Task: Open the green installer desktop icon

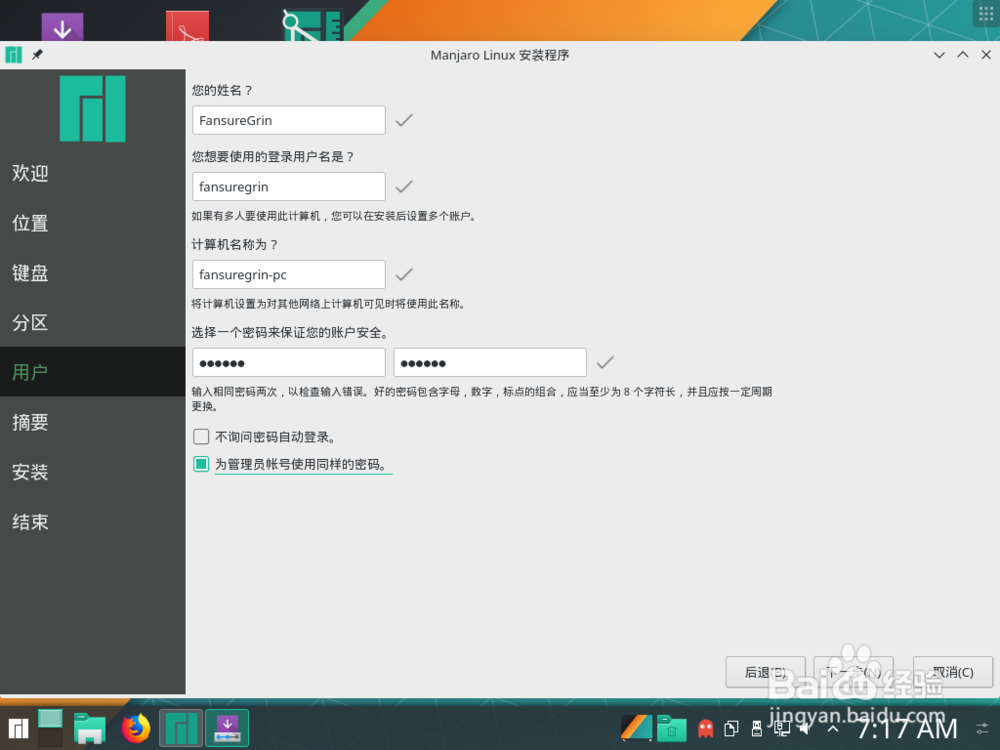Action: click(x=313, y=26)
